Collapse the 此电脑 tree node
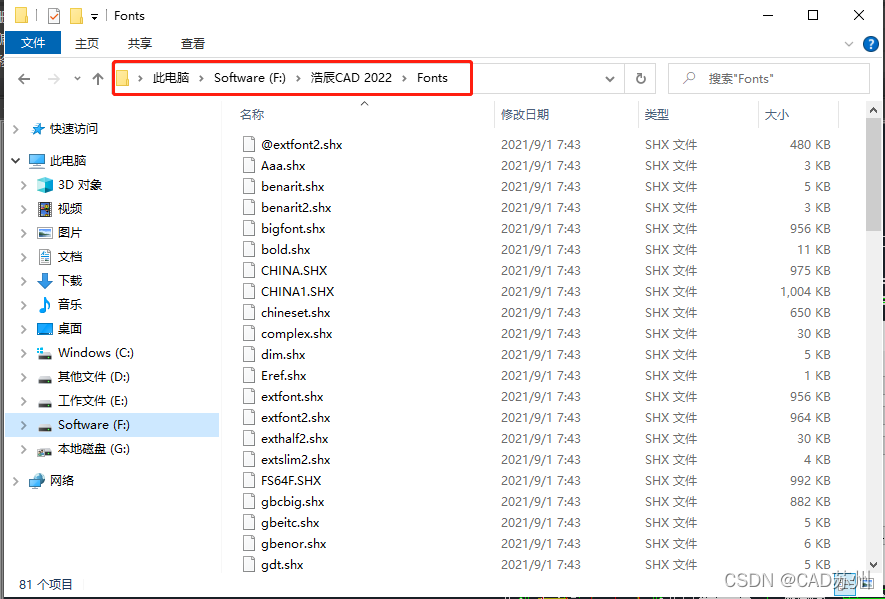 point(15,161)
